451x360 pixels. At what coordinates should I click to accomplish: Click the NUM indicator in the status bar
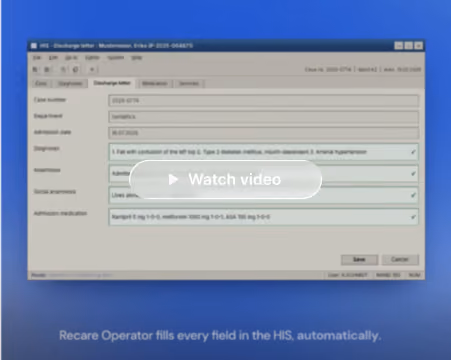[414, 275]
